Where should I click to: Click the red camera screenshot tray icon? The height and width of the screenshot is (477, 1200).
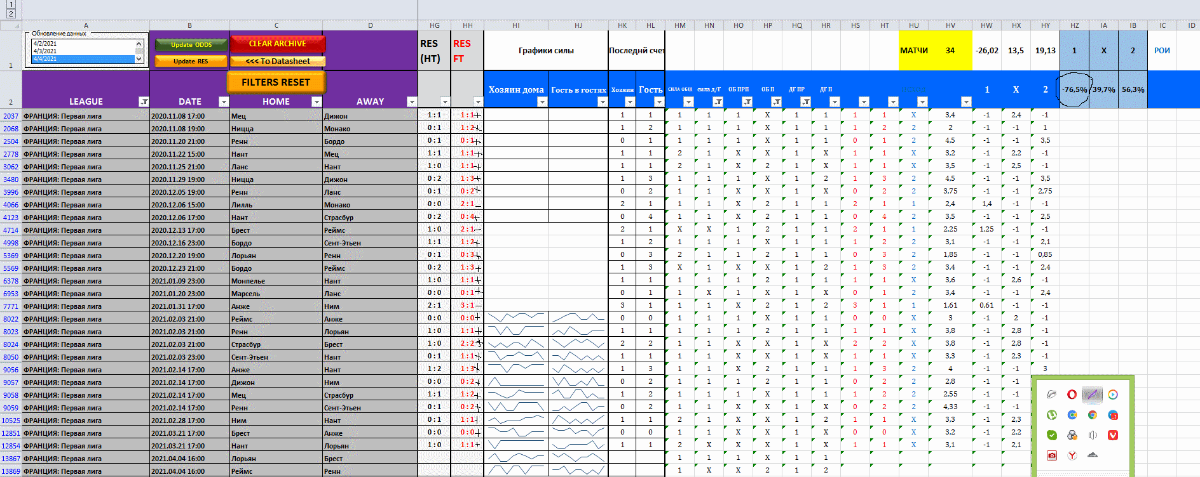1052,455
